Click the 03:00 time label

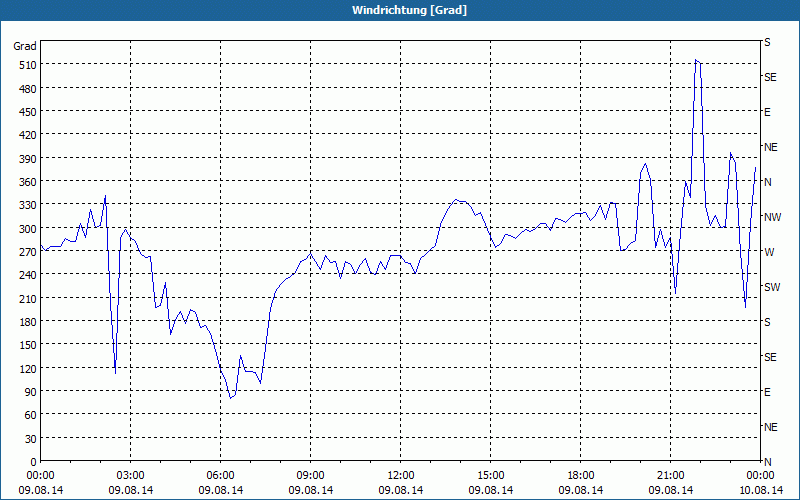(x=130, y=476)
